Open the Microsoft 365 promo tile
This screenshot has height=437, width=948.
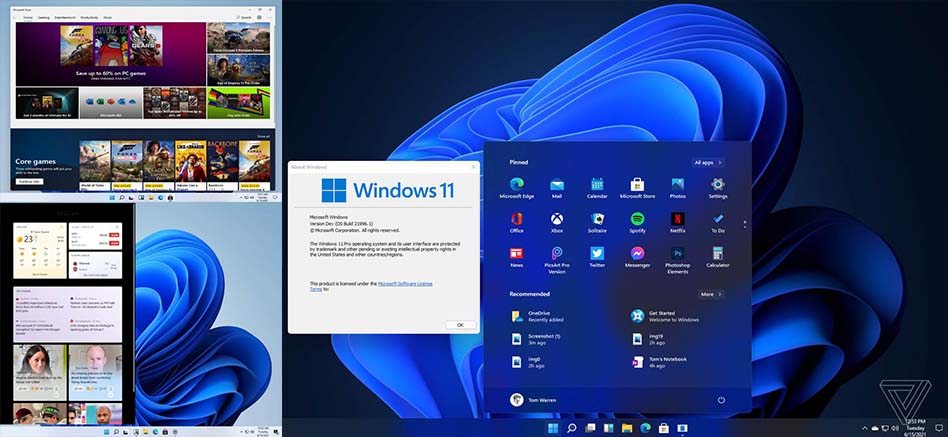pos(111,103)
